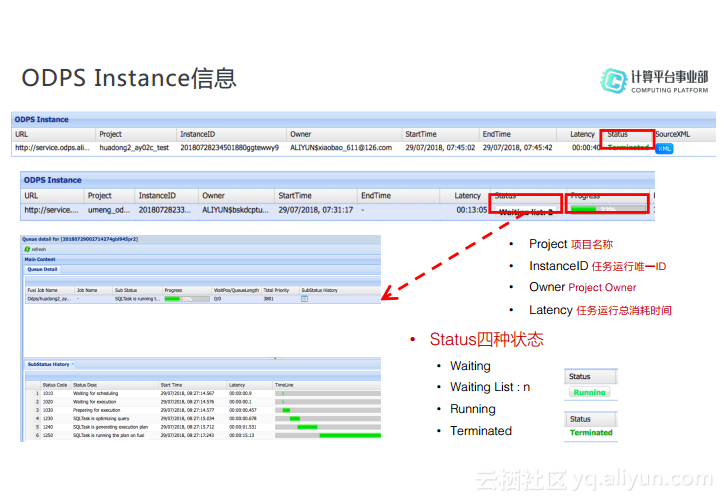
Task: Click 'SQLTask is running the plan on fuxi' row
Action: (x=203, y=435)
